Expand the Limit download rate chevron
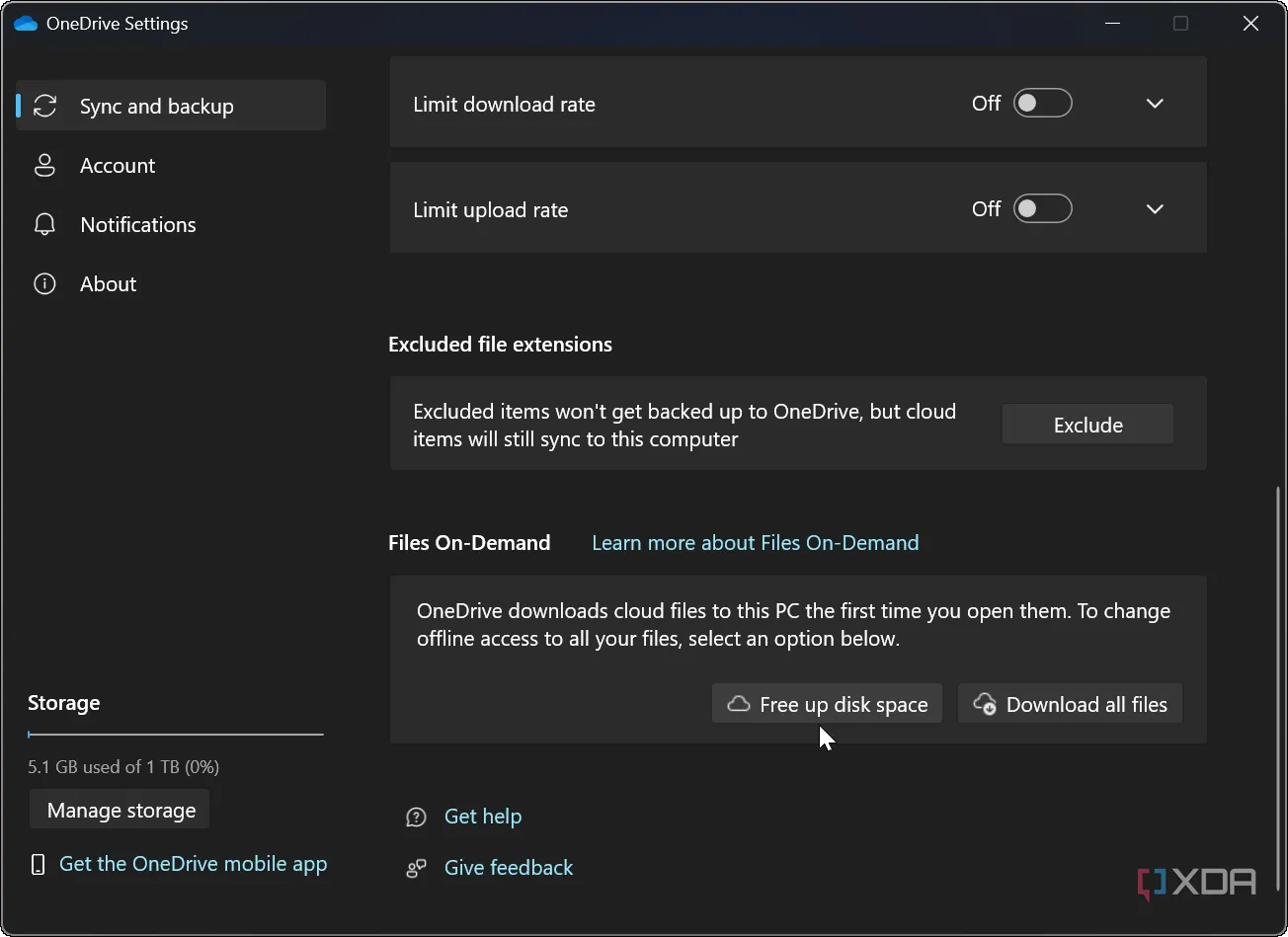This screenshot has width=1288, height=937. 1155,104
